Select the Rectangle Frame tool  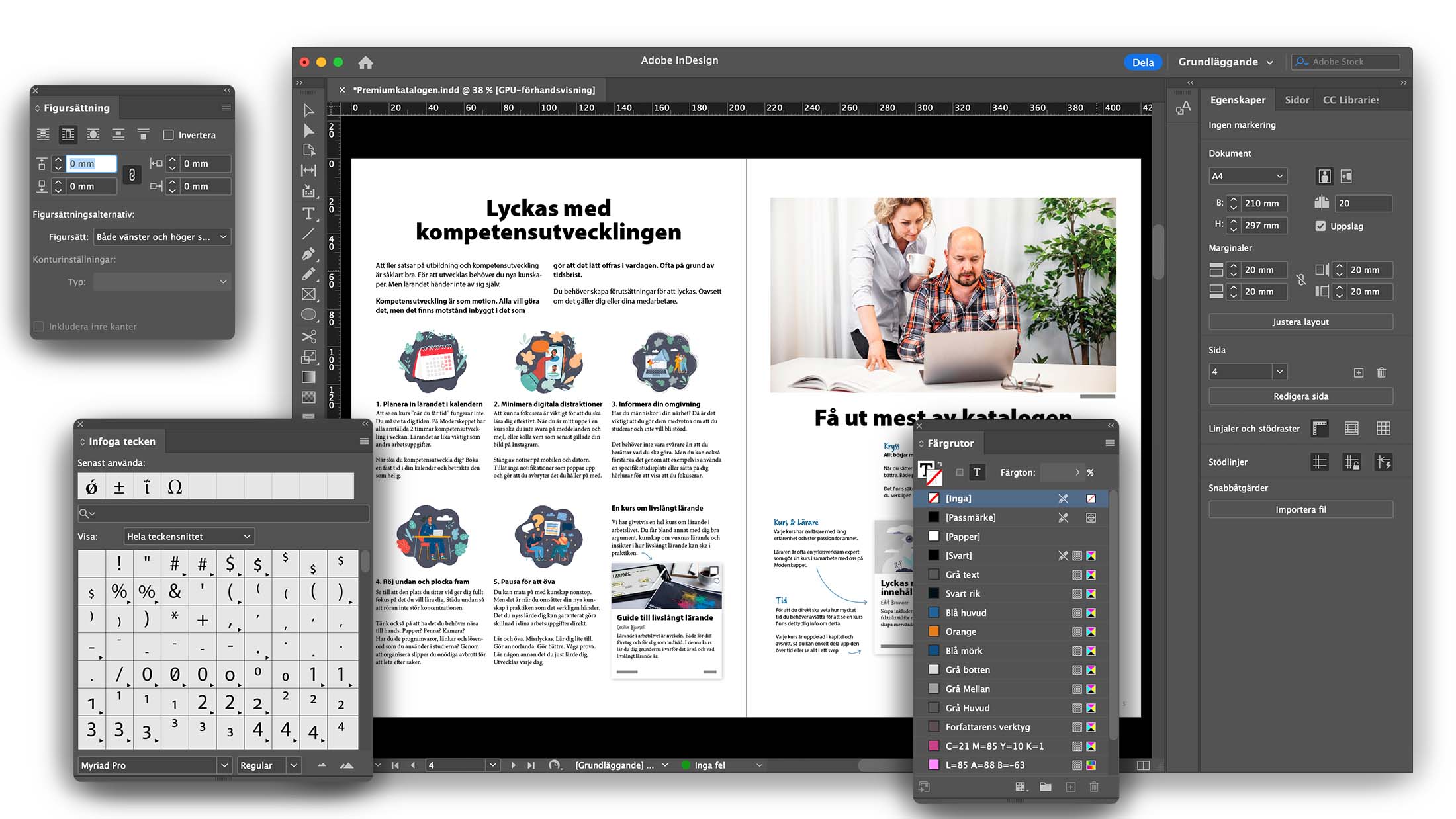(x=308, y=294)
